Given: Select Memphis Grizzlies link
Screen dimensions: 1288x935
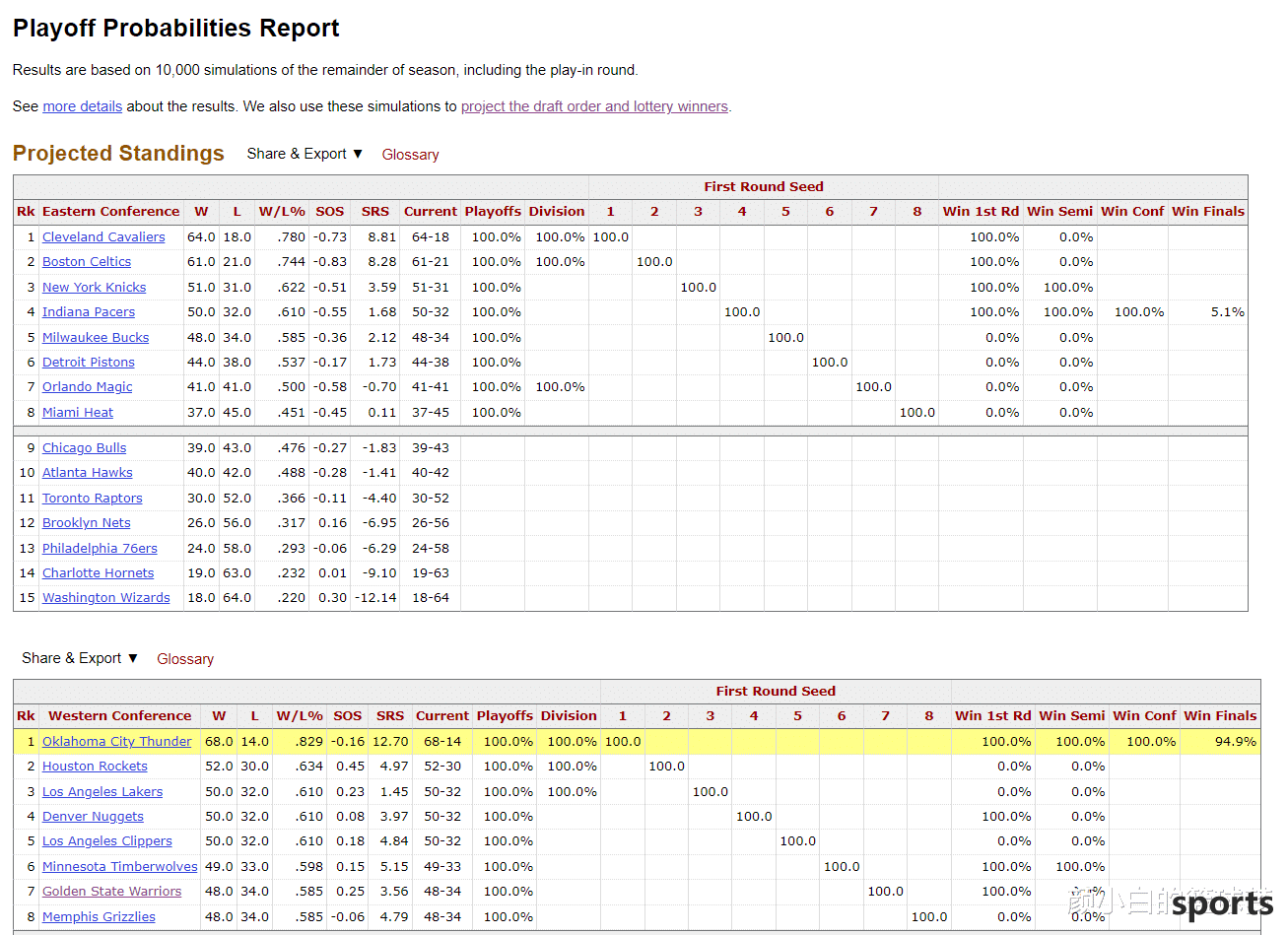Looking at the screenshot, I should pos(99,917).
